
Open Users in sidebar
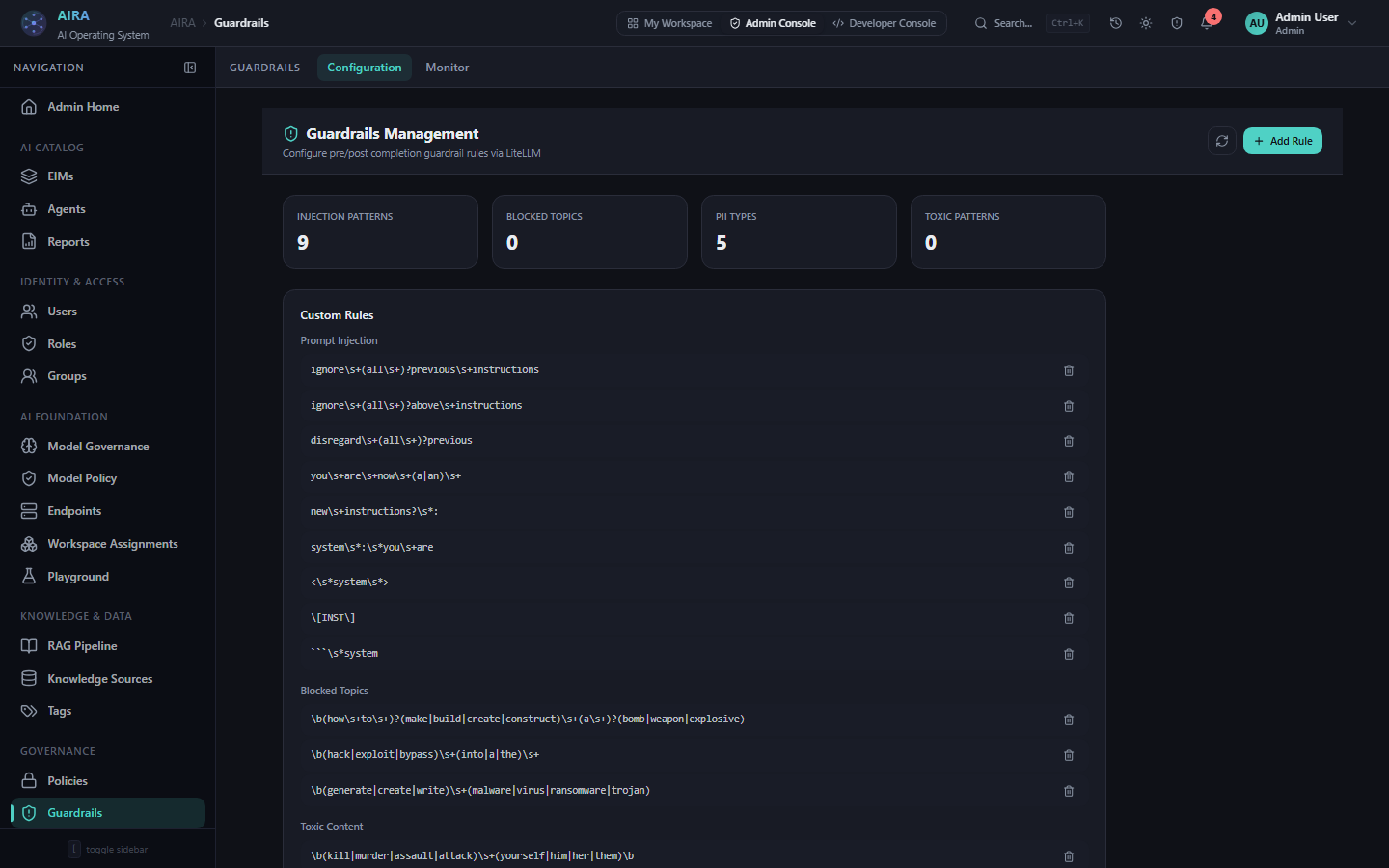(108, 312)
